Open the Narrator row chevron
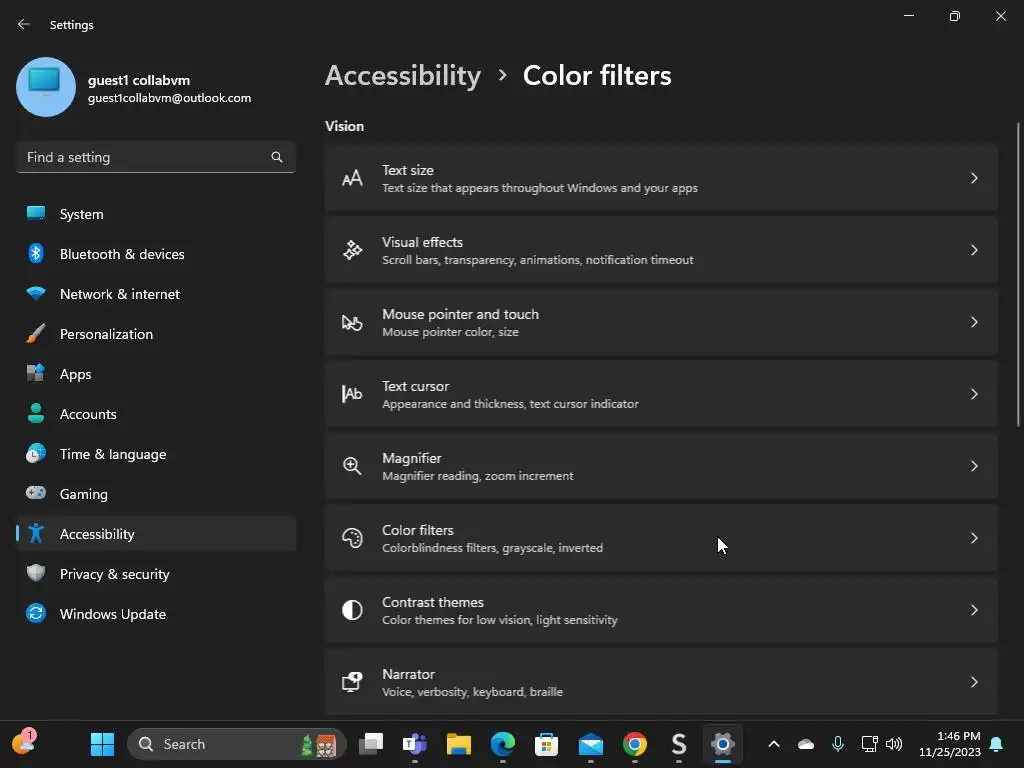 point(974,682)
